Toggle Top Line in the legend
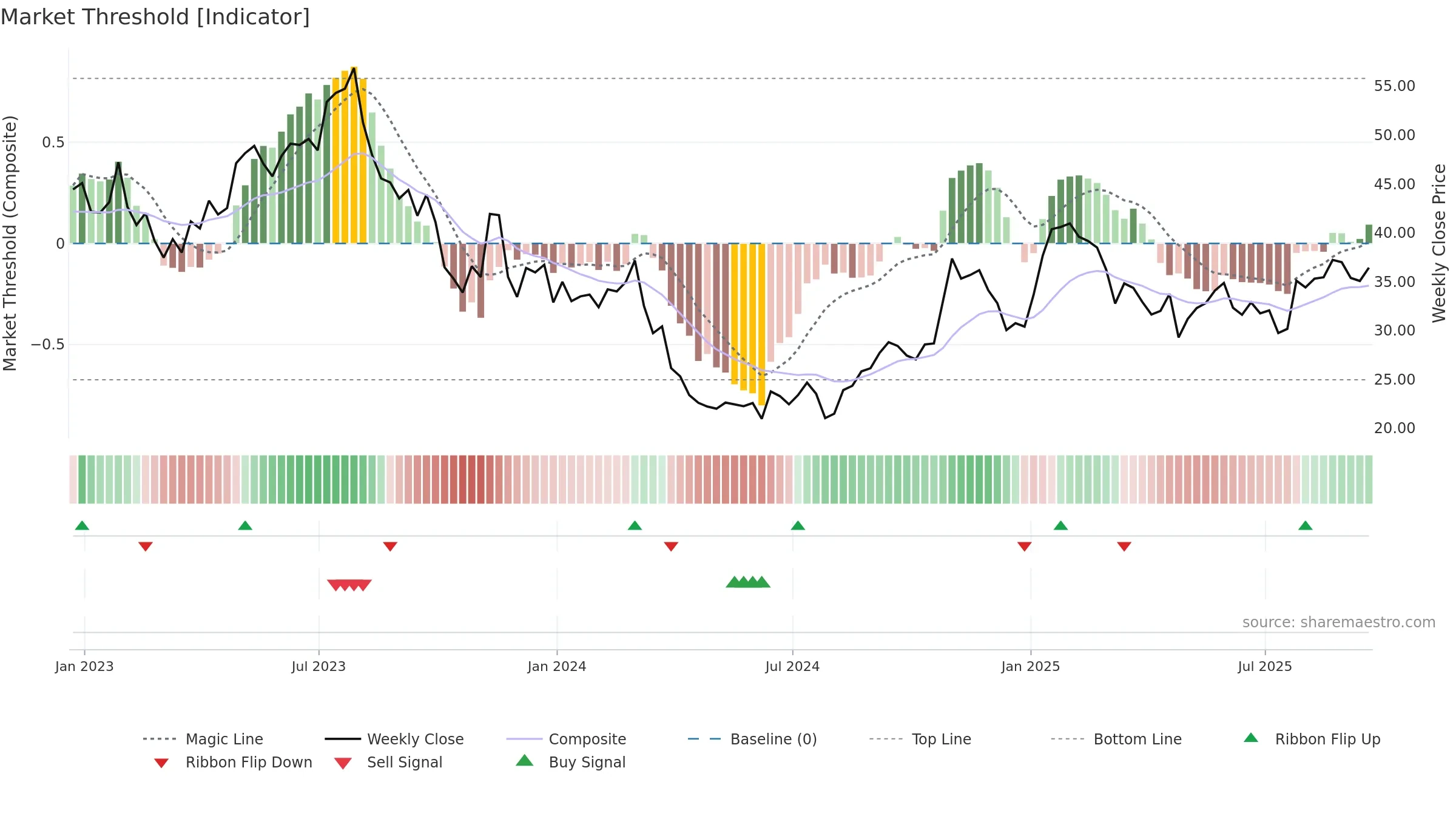 920,739
